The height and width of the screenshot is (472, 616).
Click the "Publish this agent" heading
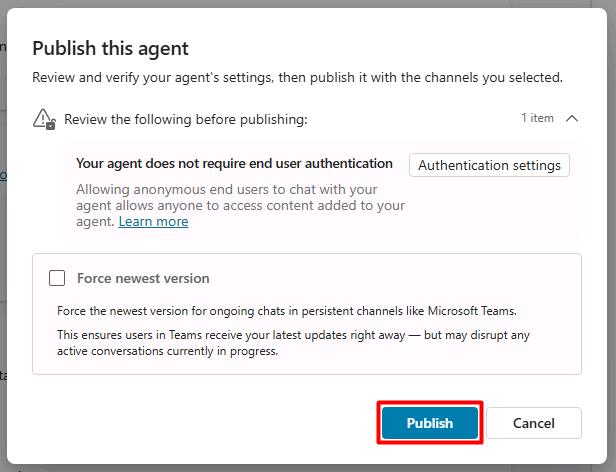110,49
